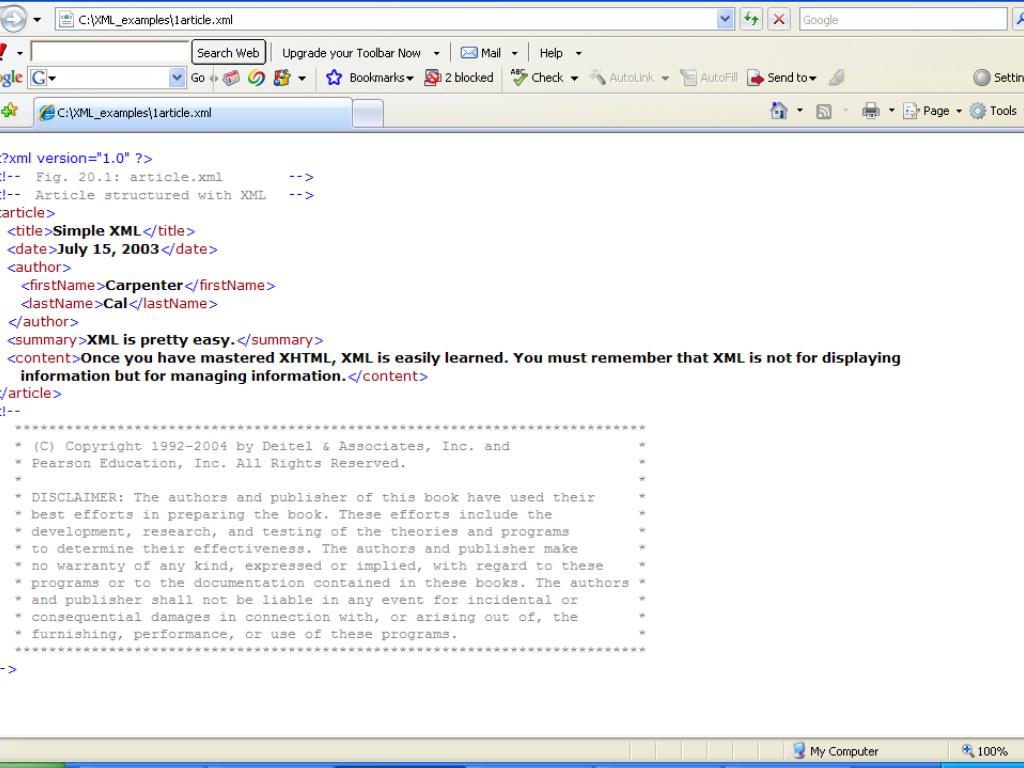1024x768 pixels.
Task: Expand the Google search box dropdown
Action: tap(177, 78)
